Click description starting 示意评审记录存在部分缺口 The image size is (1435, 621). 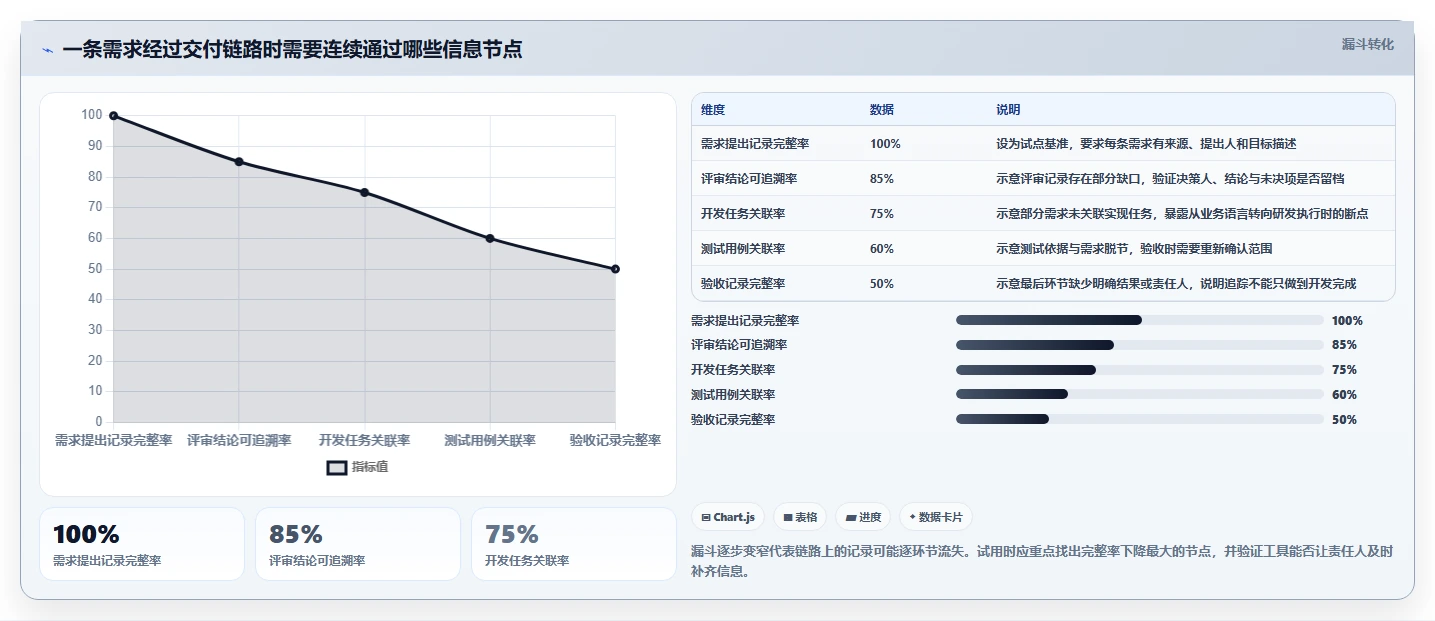(1170, 179)
